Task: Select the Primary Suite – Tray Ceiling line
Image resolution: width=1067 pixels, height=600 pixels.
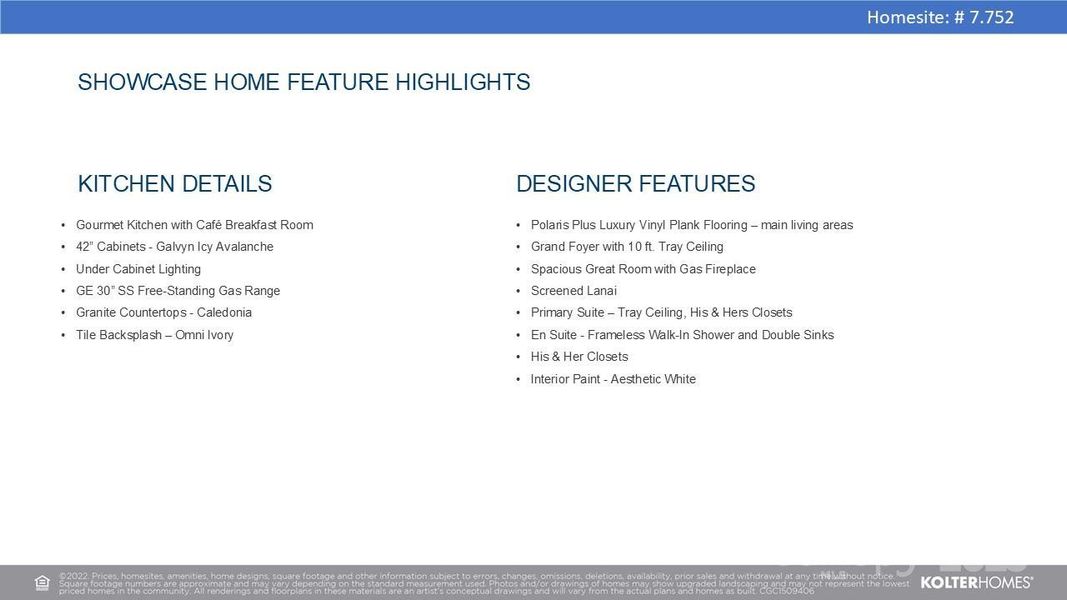Action: 661,313
